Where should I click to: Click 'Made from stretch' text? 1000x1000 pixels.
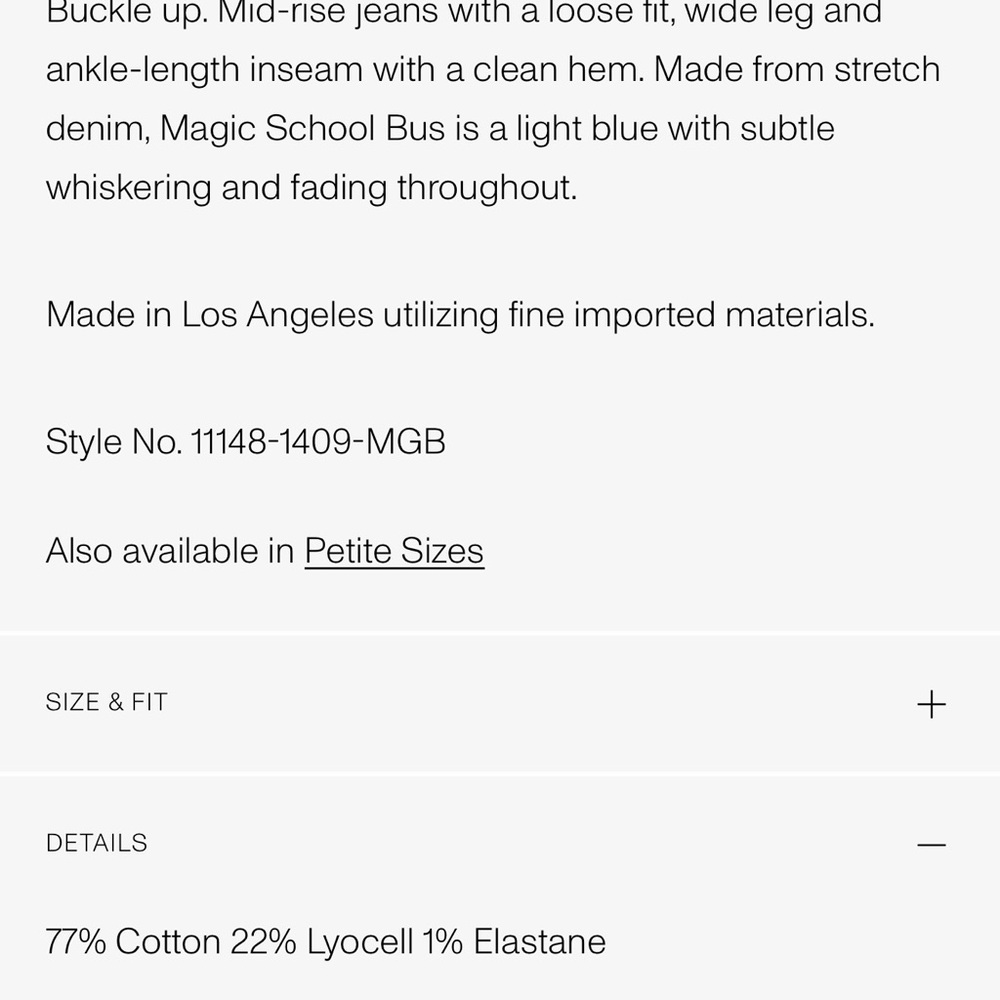click(797, 70)
